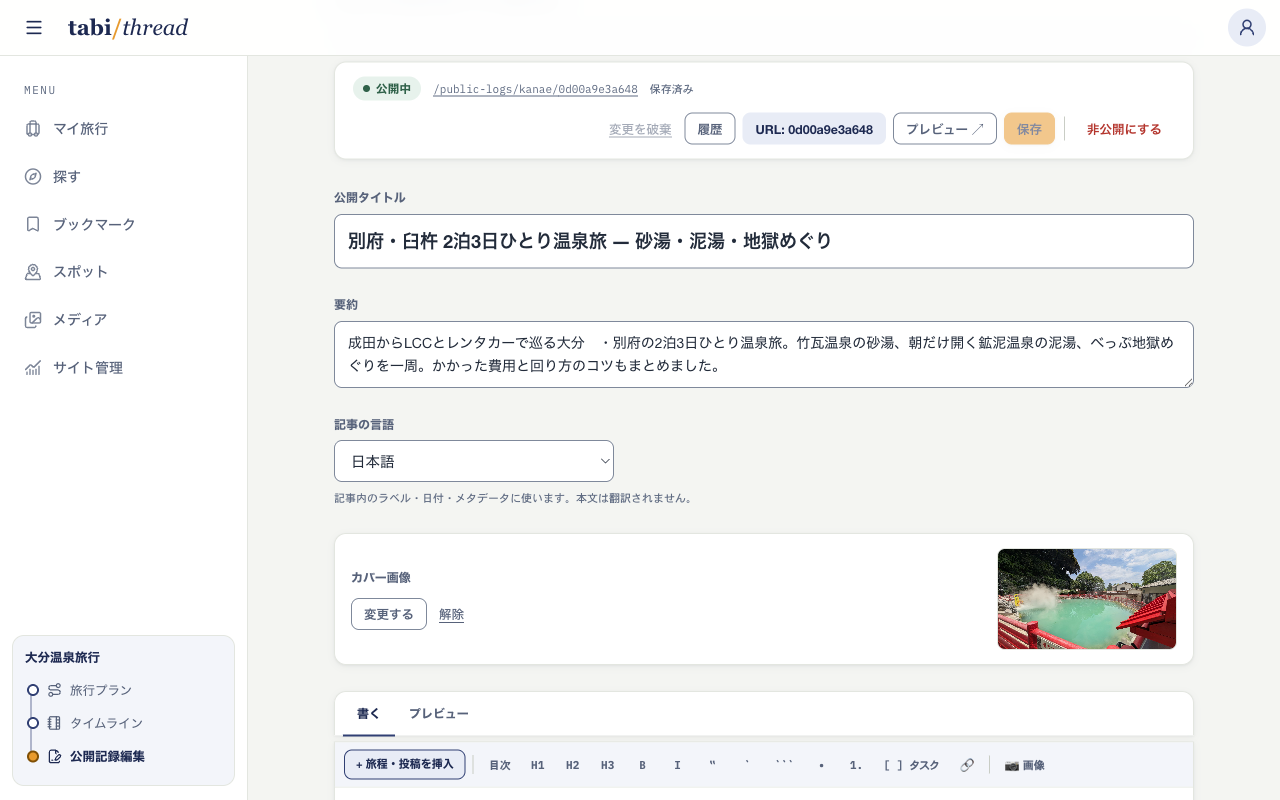The width and height of the screenshot is (1280, 800).
Task: Open メディア in sidebar
Action: click(124, 320)
